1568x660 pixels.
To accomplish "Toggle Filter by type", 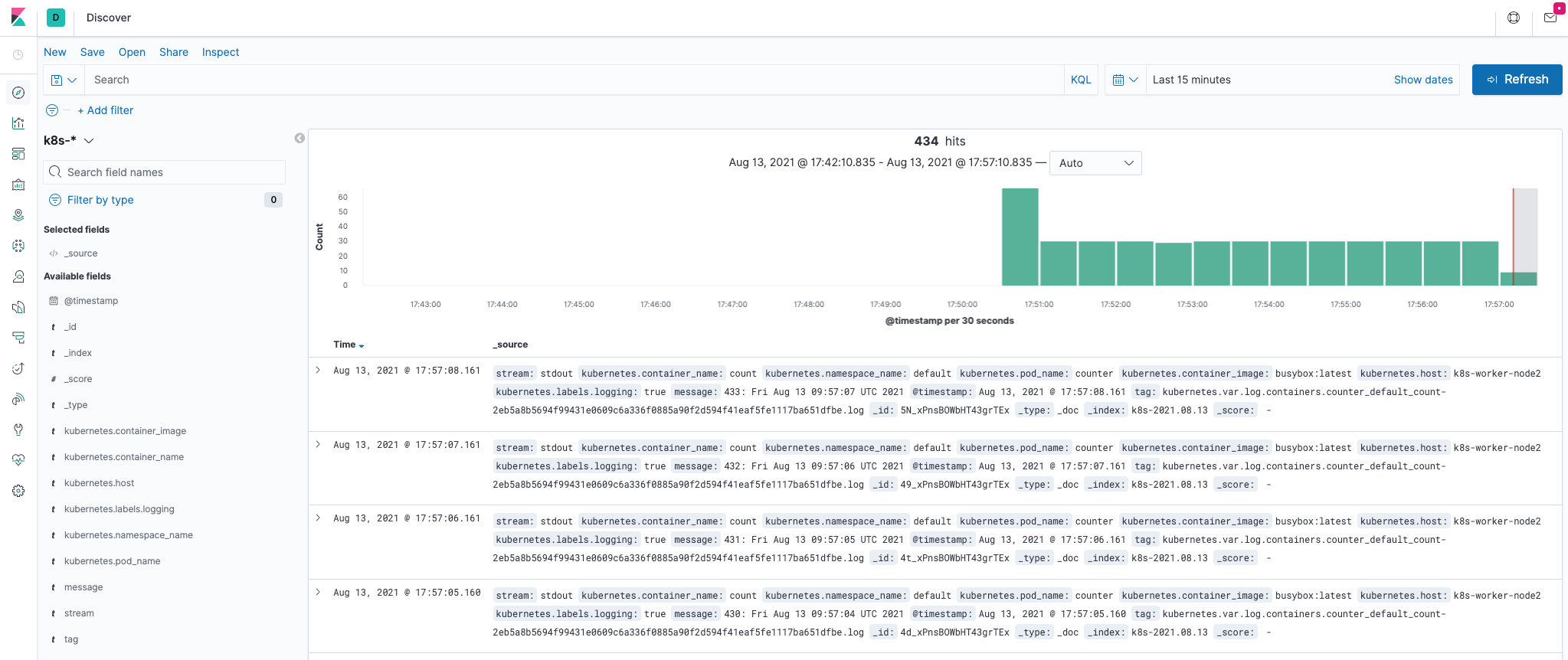I will click(x=100, y=200).
